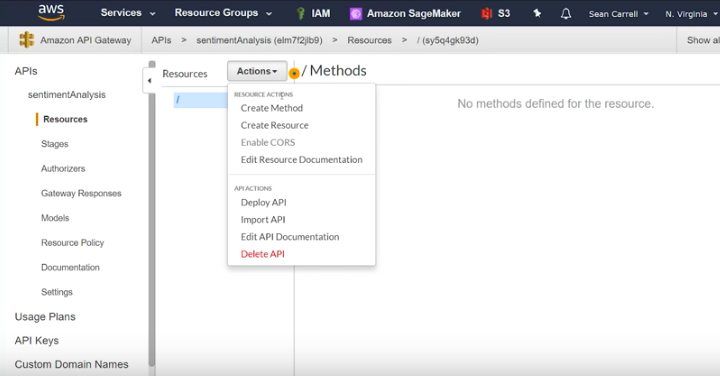The image size is (720, 376).
Task: Click the orange dot beside Methods
Action: click(x=294, y=73)
